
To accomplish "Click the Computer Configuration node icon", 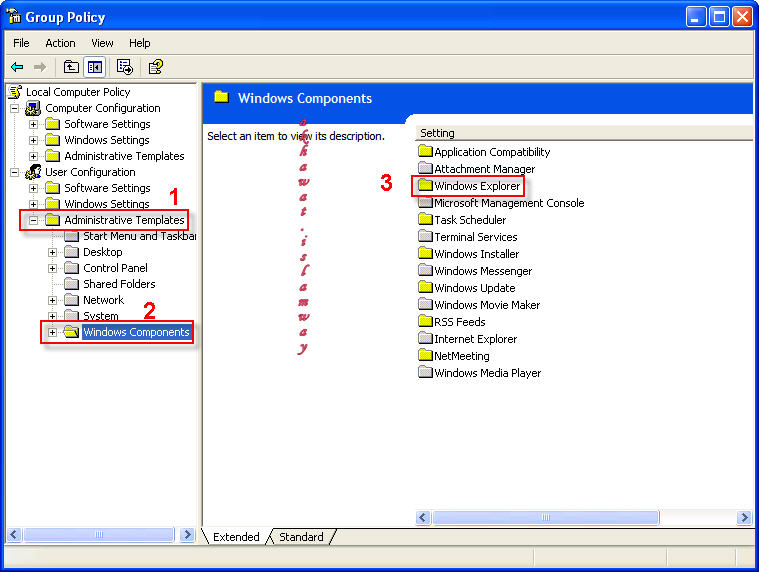I will point(33,108).
